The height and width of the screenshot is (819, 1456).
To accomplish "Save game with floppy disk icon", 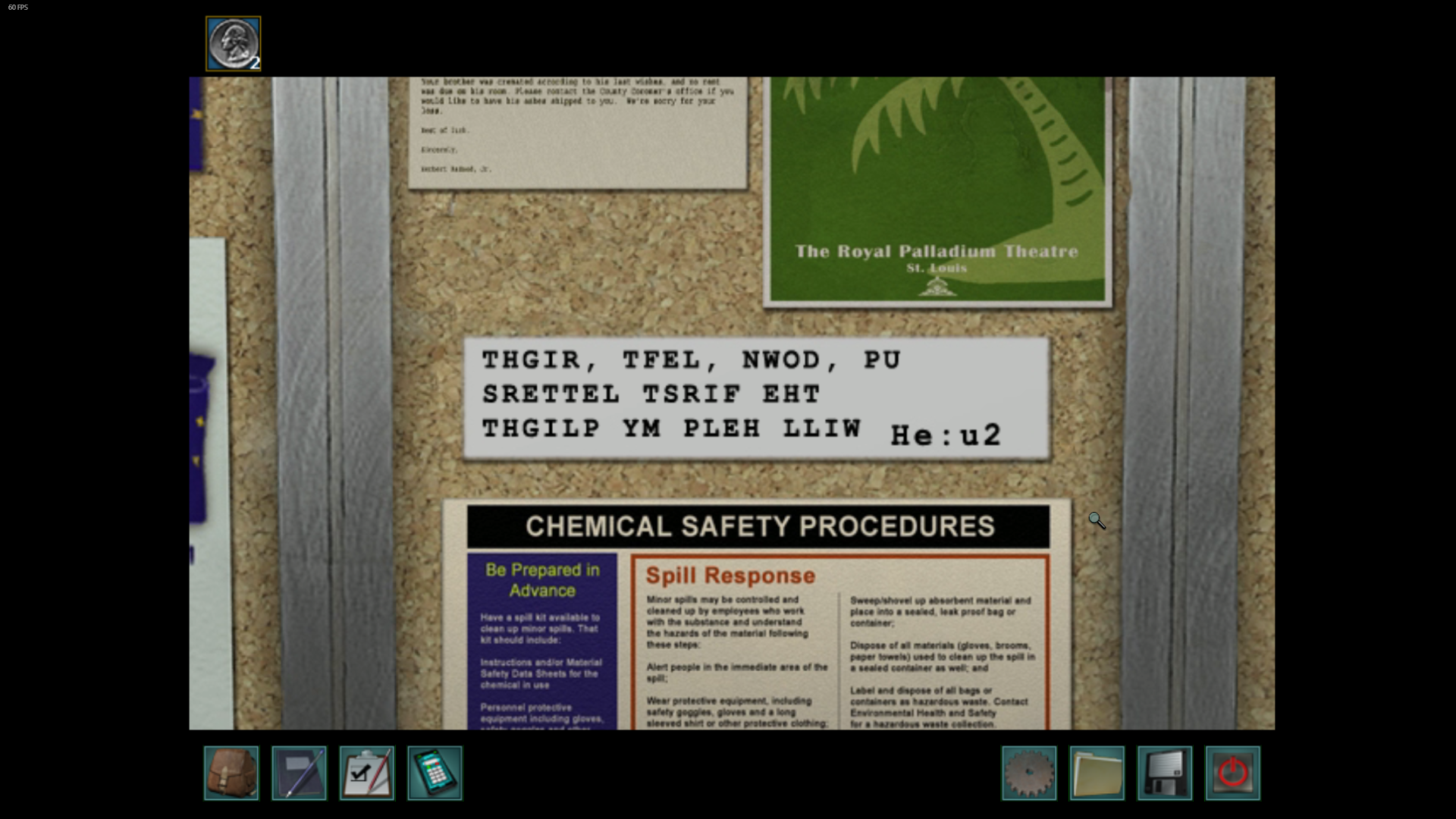I will click(x=1165, y=773).
